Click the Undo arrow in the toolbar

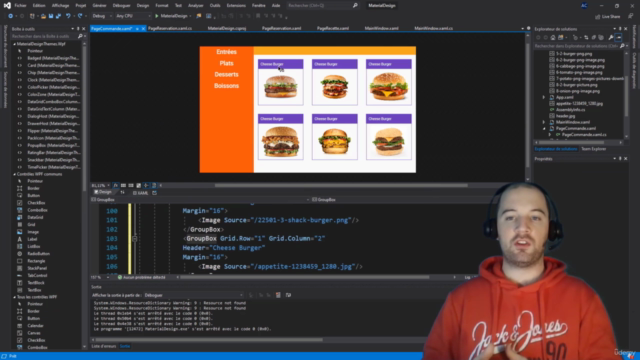click(68, 16)
